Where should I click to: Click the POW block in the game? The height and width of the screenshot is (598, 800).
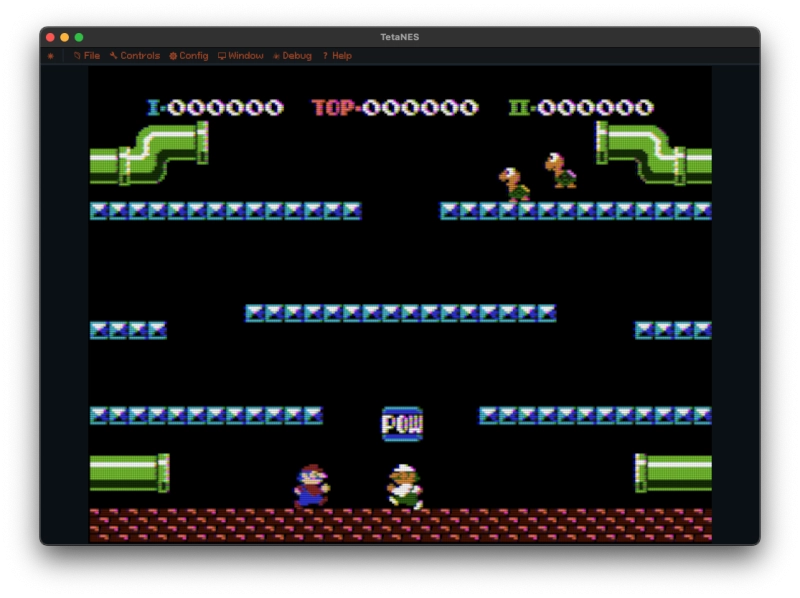(x=402, y=424)
